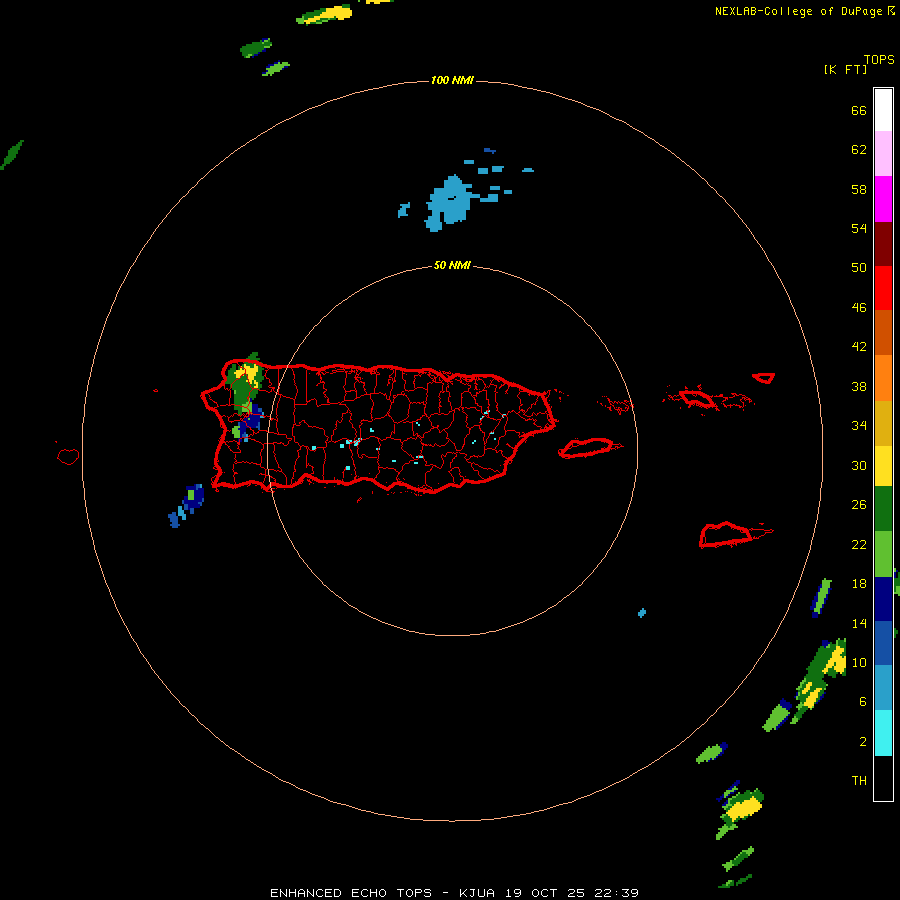
Task: Click the Vieques island outline
Action: (589, 448)
